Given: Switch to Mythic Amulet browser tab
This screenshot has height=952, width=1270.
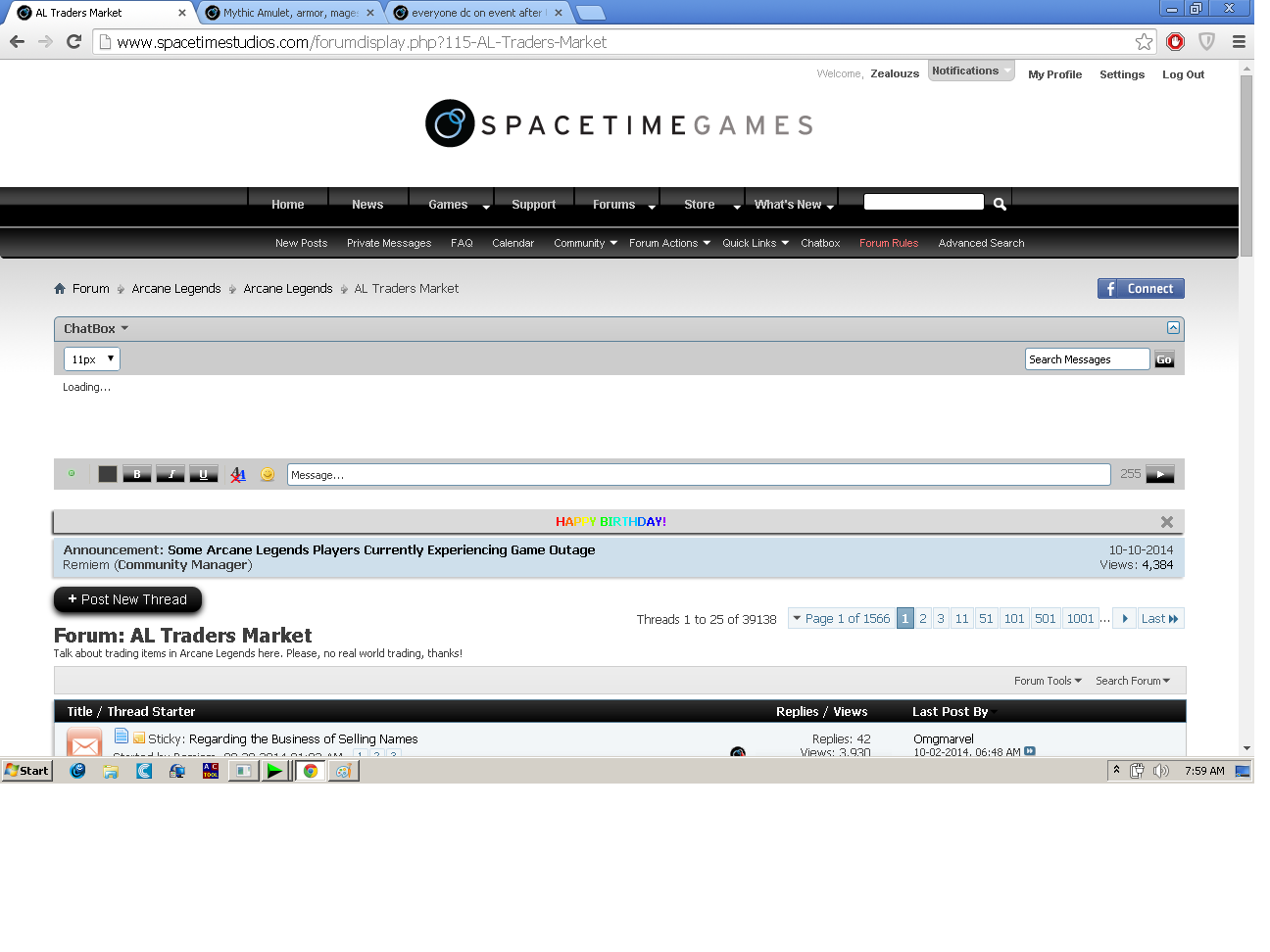Looking at the screenshot, I should pyautogui.click(x=289, y=13).
